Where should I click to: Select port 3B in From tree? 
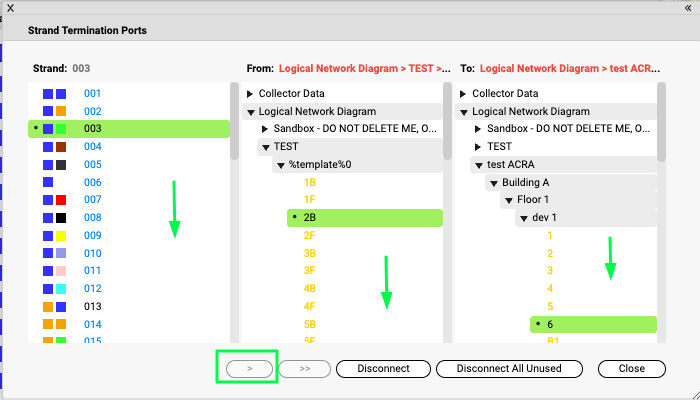click(310, 254)
